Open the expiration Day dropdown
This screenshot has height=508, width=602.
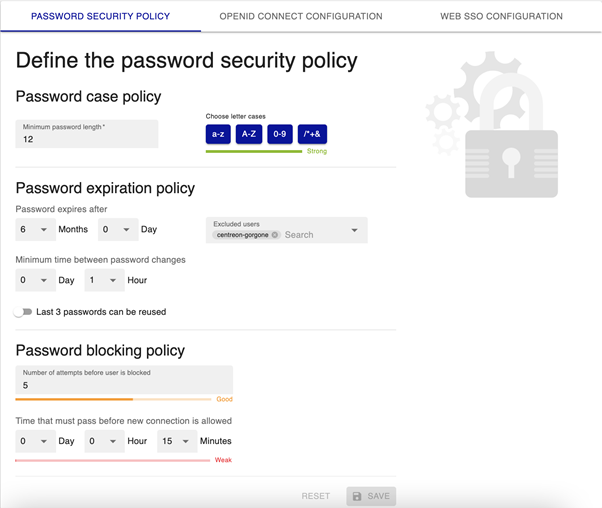(118, 230)
